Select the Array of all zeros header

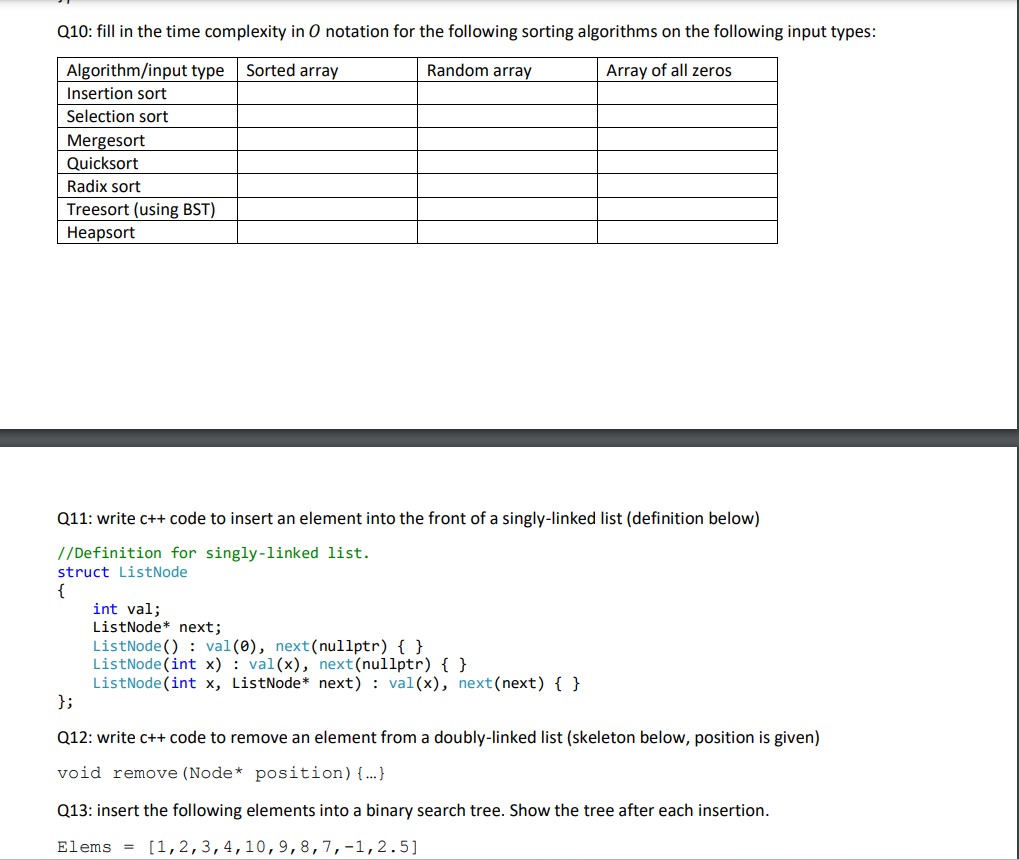tap(666, 70)
